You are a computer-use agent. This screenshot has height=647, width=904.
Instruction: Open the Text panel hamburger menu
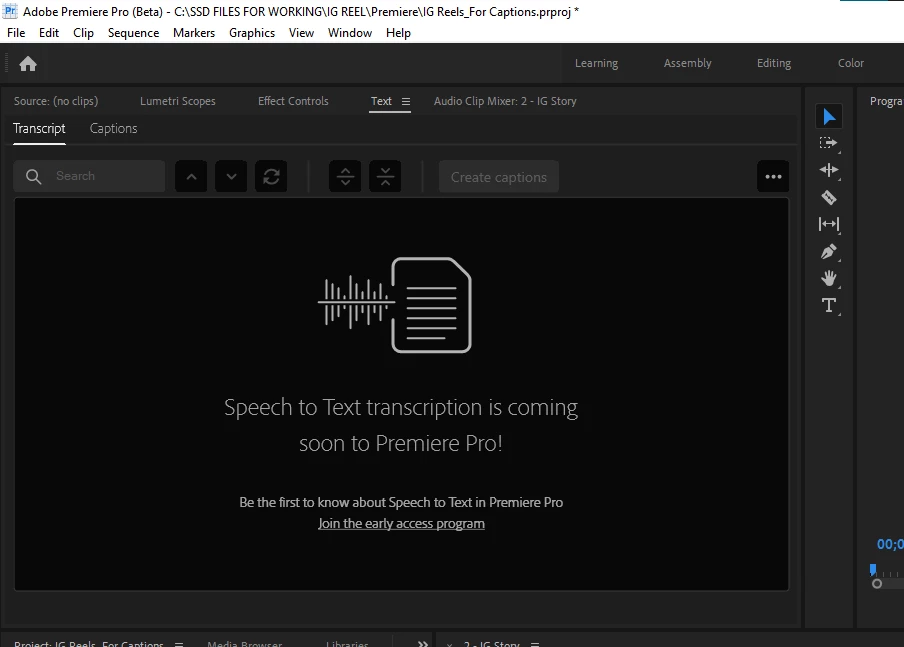(x=406, y=101)
